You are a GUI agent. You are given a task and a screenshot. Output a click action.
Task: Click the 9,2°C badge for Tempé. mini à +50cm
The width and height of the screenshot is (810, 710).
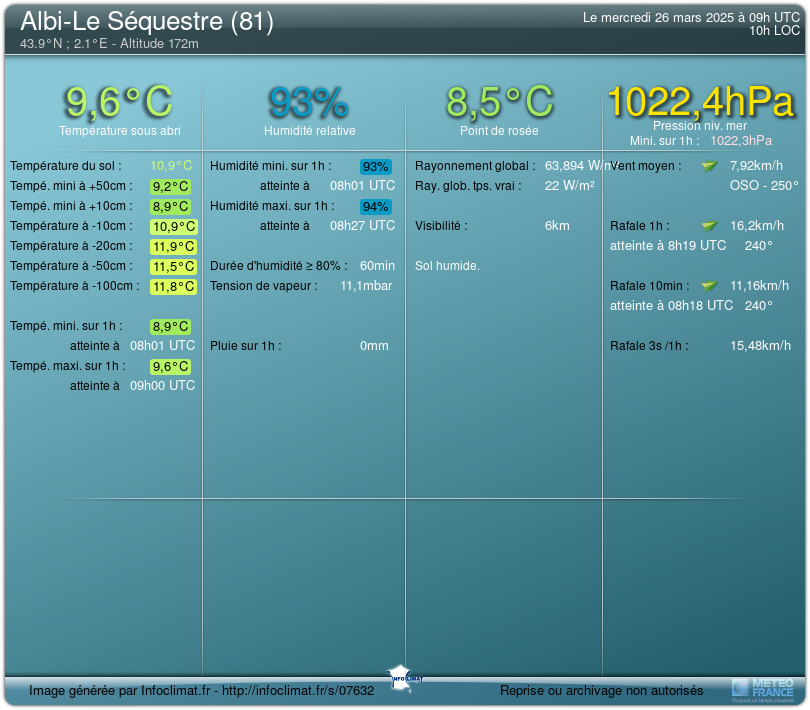(x=171, y=186)
